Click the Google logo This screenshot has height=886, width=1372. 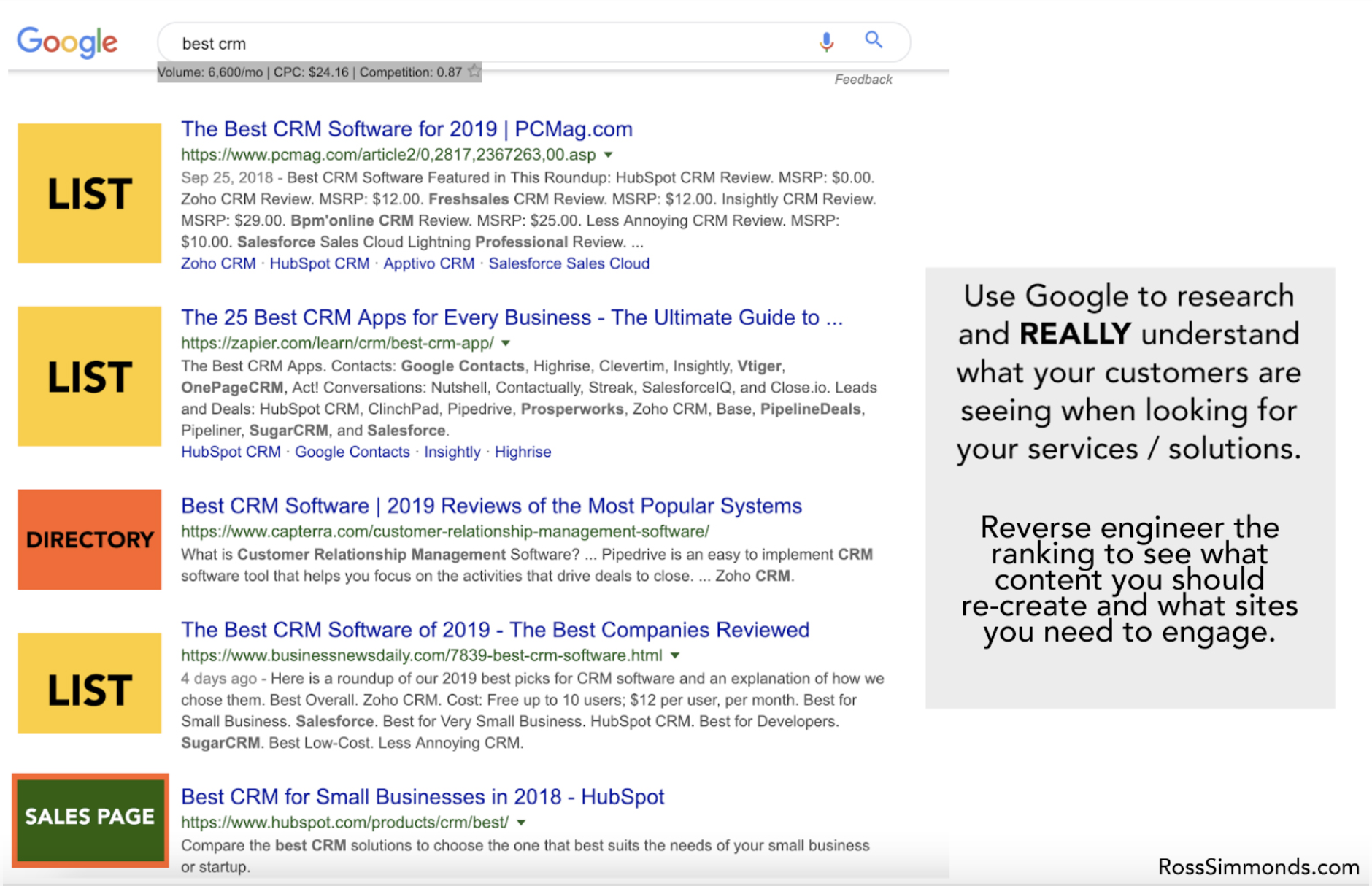(x=67, y=42)
